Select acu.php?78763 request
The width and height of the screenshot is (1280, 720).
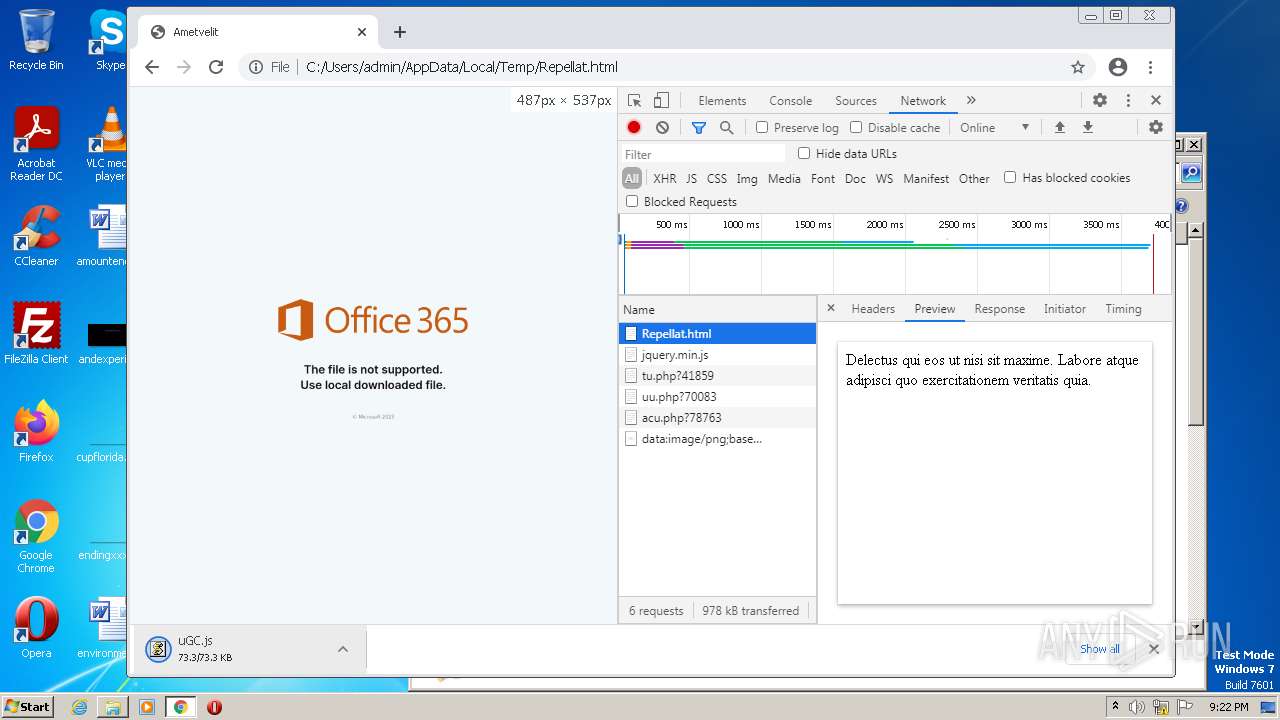(x=717, y=417)
